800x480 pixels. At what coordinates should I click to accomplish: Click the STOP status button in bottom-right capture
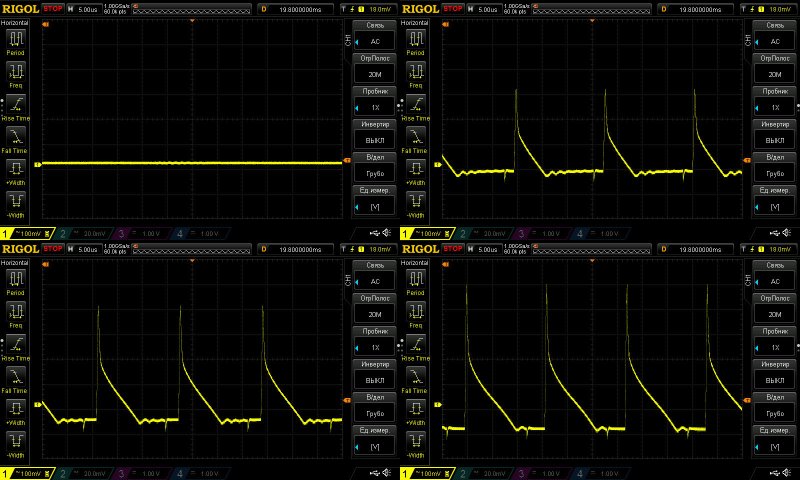(x=453, y=249)
